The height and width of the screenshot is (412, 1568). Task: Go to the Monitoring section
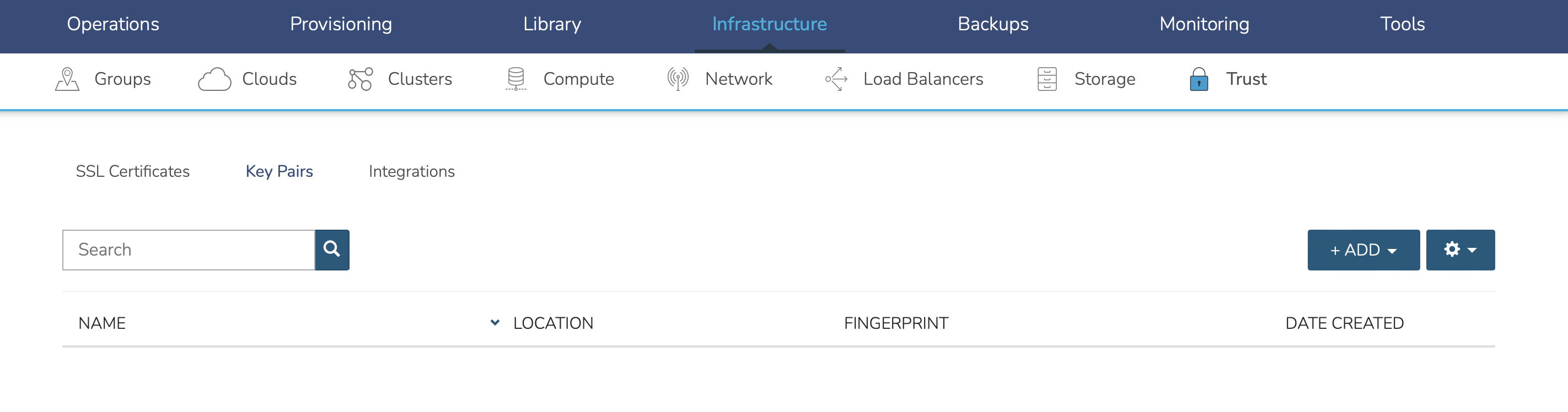[x=1204, y=24]
